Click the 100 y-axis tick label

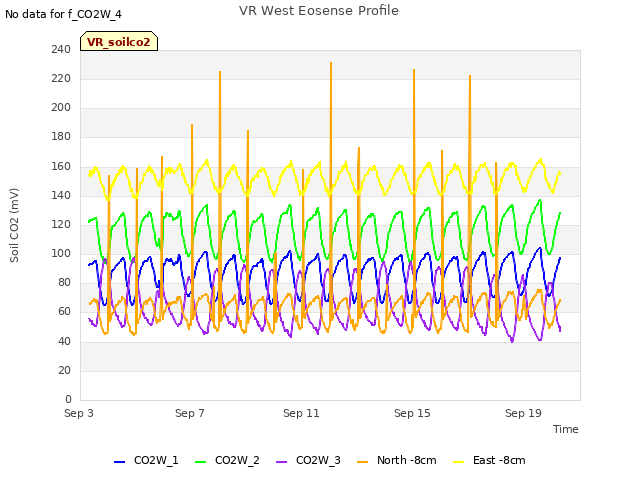pos(61,253)
